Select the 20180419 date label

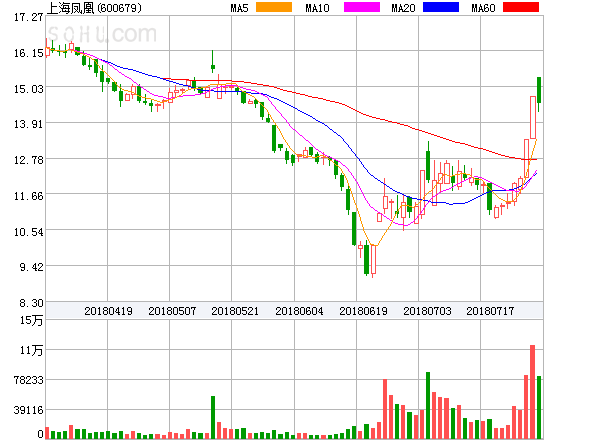(x=108, y=311)
